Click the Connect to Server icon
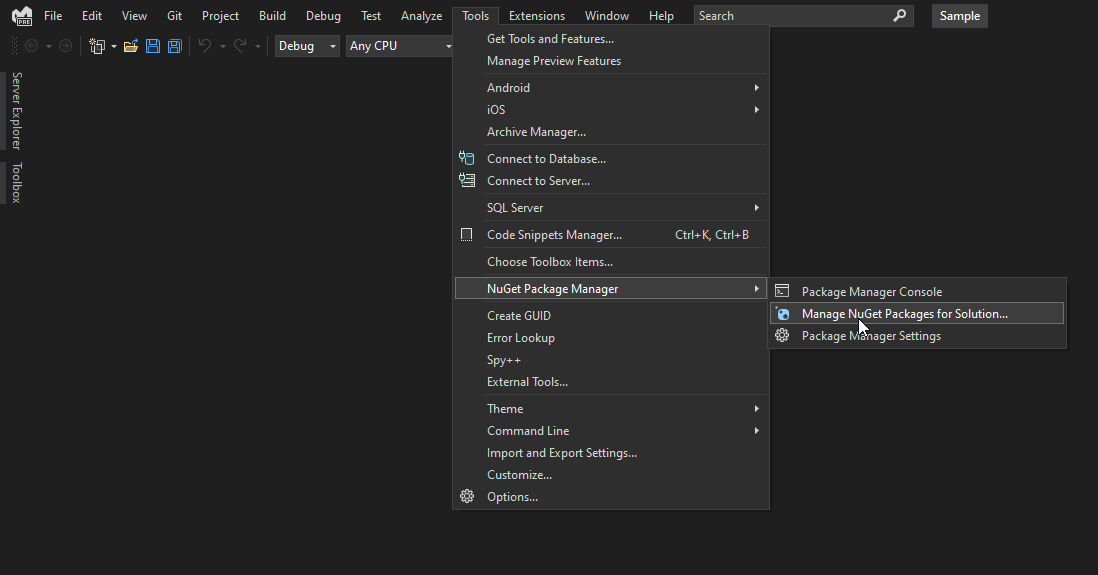 [466, 180]
